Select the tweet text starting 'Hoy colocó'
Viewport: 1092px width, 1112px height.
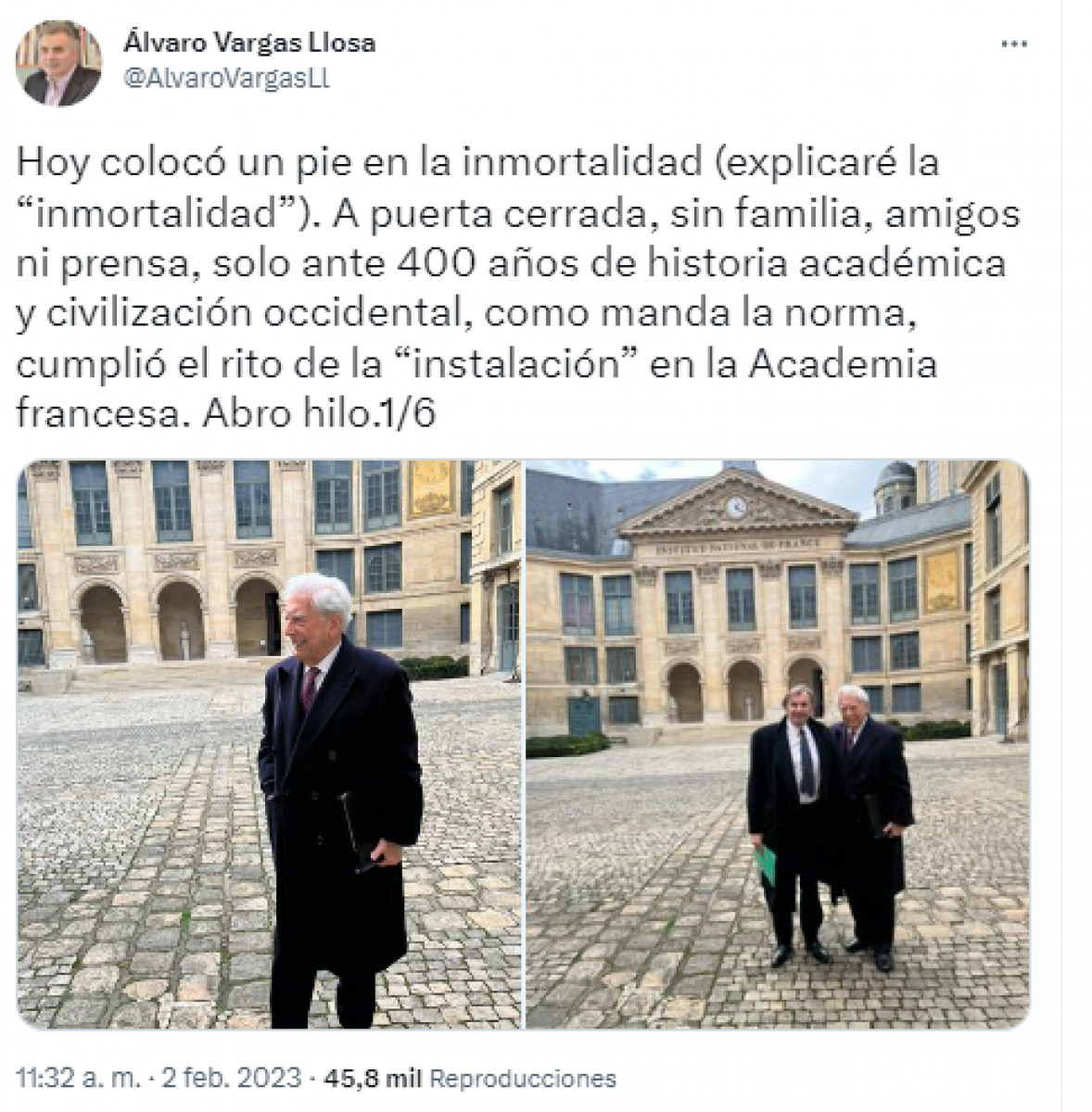pyautogui.click(x=519, y=288)
